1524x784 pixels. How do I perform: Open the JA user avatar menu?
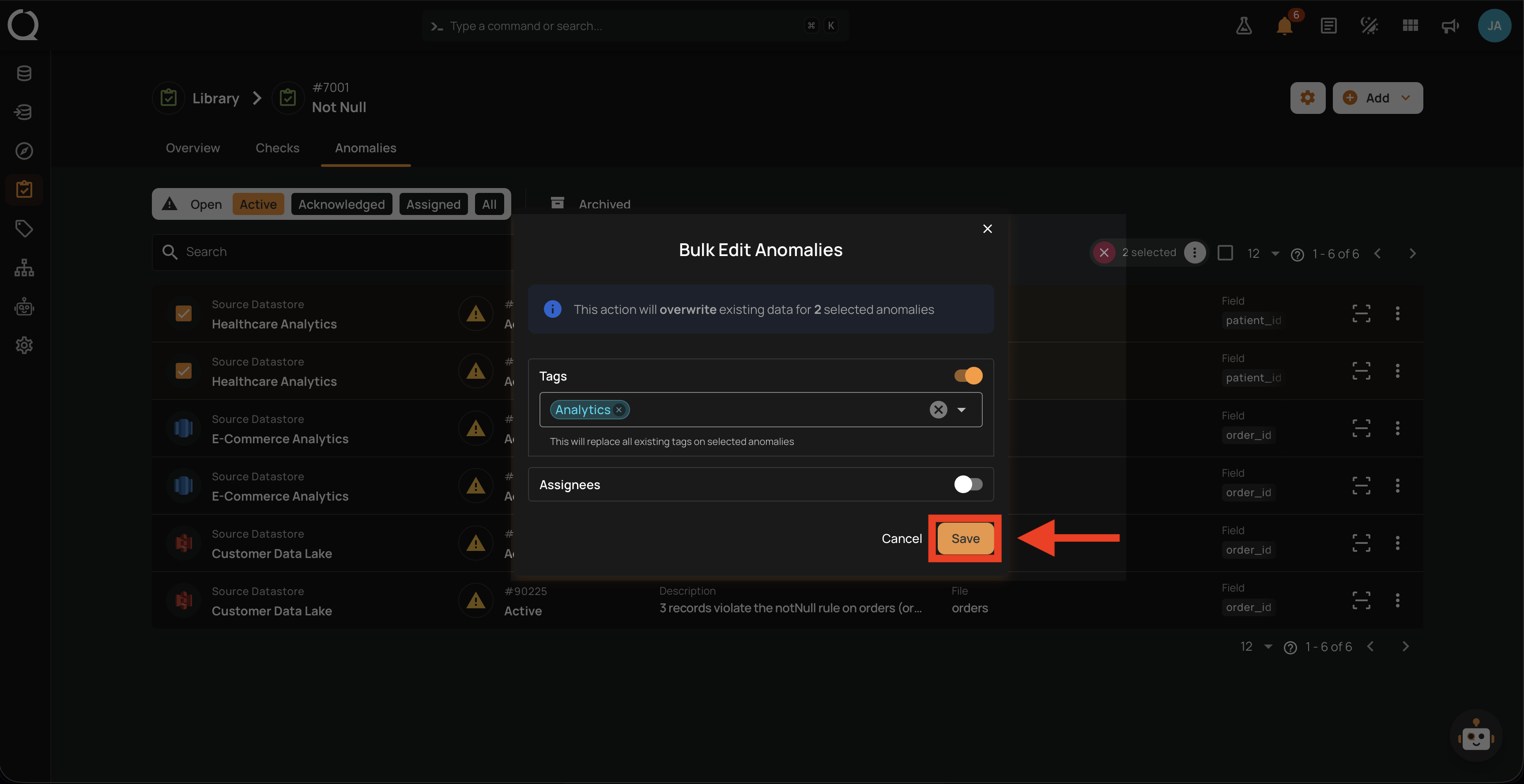pos(1494,26)
